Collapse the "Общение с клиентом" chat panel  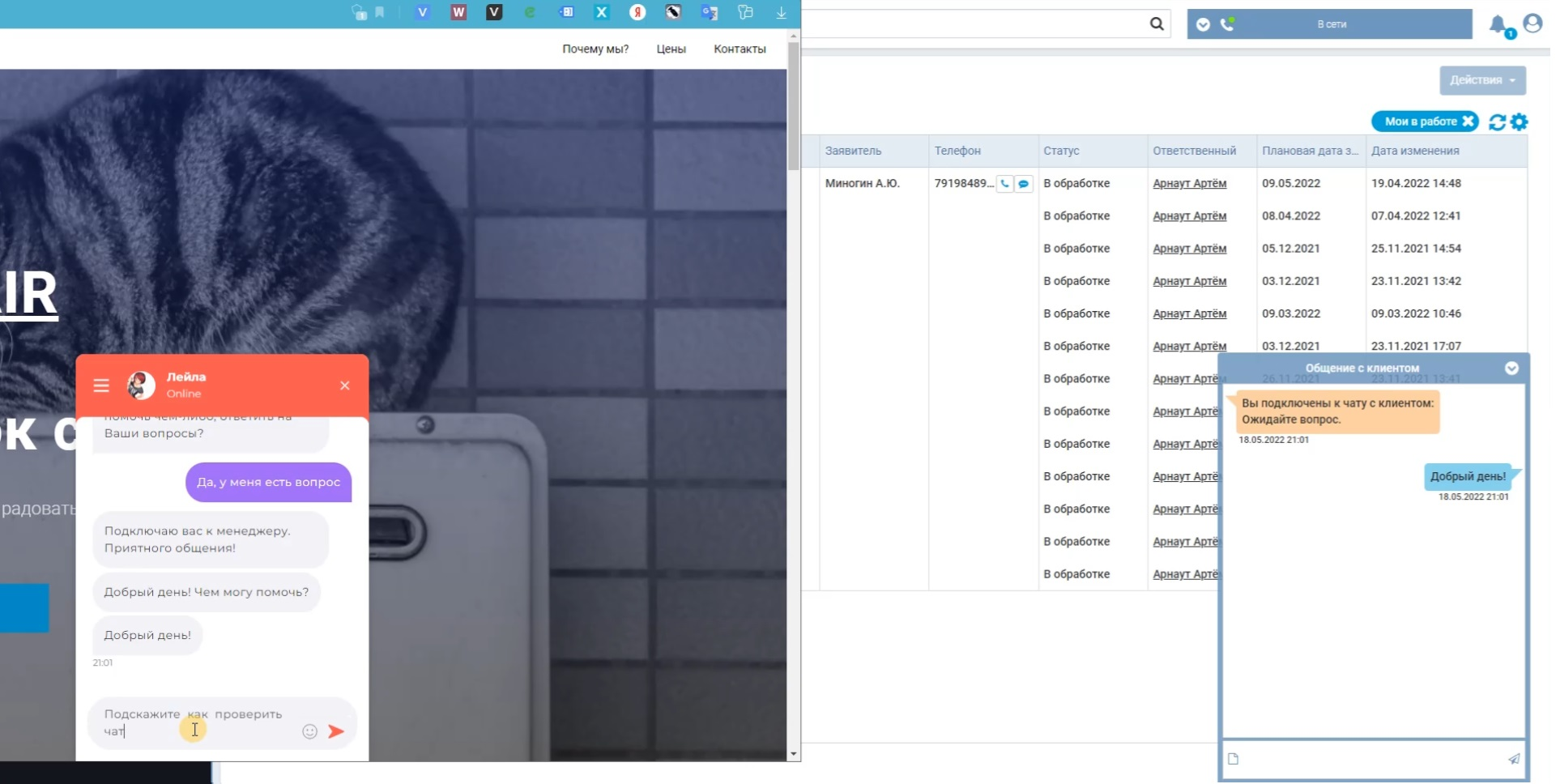1511,369
